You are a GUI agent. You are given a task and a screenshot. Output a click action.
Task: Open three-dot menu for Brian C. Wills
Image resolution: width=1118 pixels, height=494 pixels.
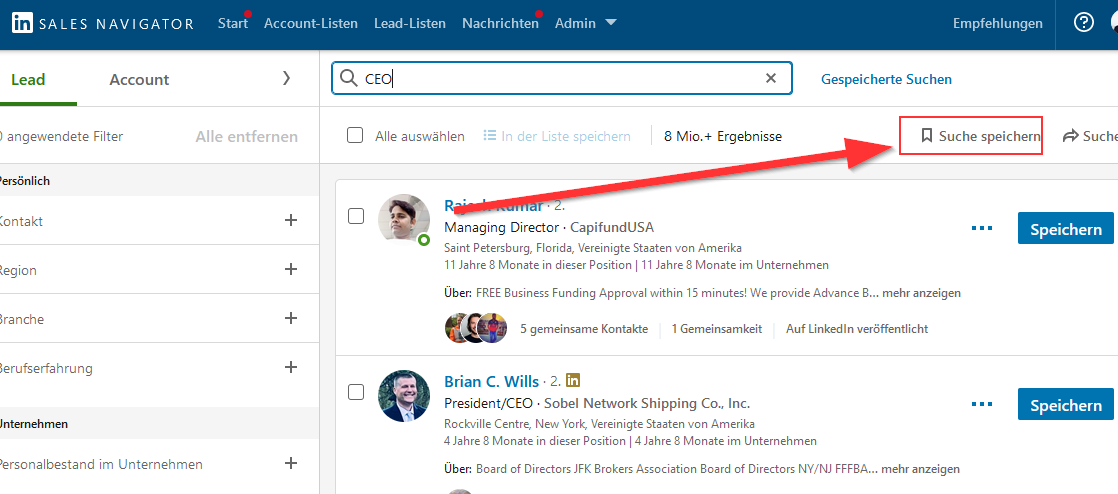pos(982,405)
